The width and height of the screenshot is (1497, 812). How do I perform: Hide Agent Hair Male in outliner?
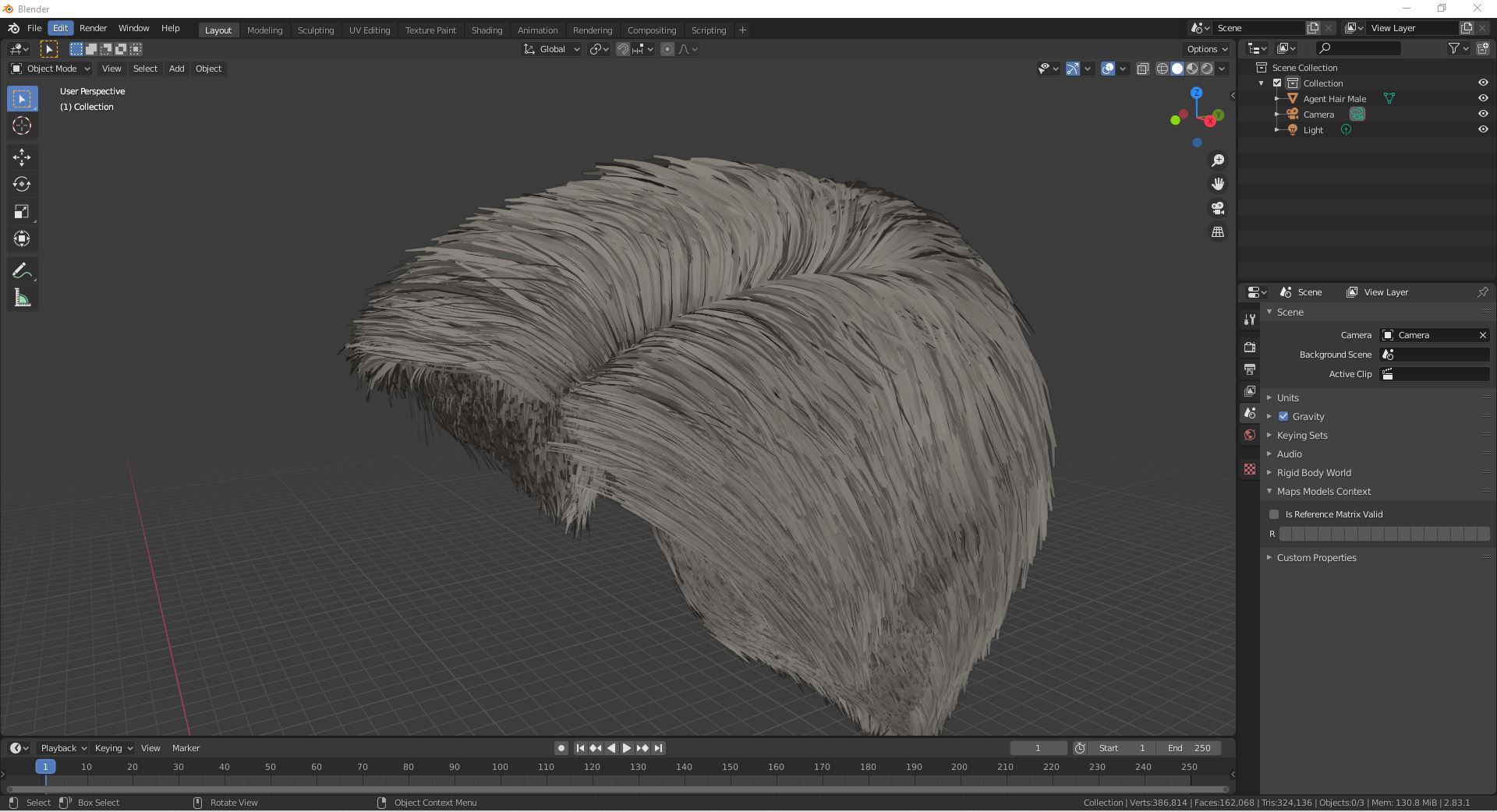point(1483,99)
